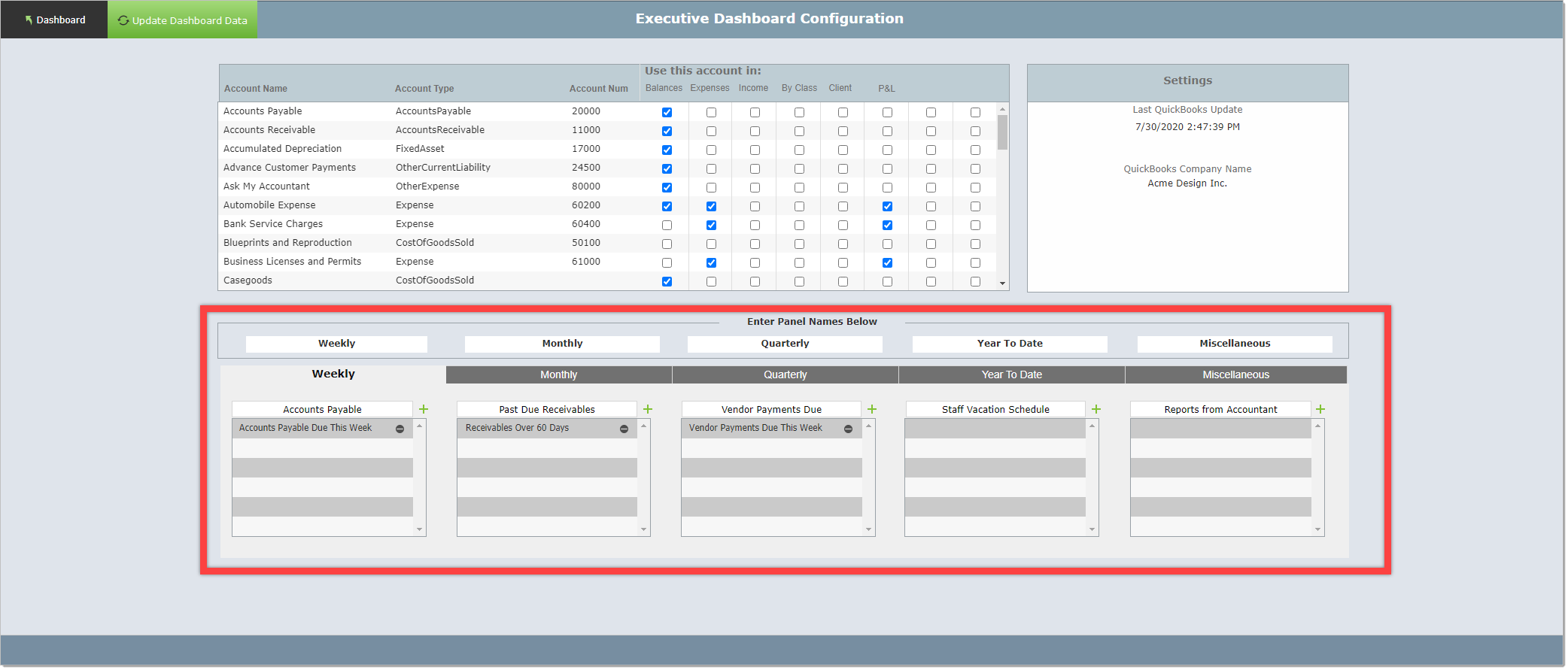Screen dimensions: 1568x670
Task: Edit the Quarterly panel name field
Action: point(785,344)
